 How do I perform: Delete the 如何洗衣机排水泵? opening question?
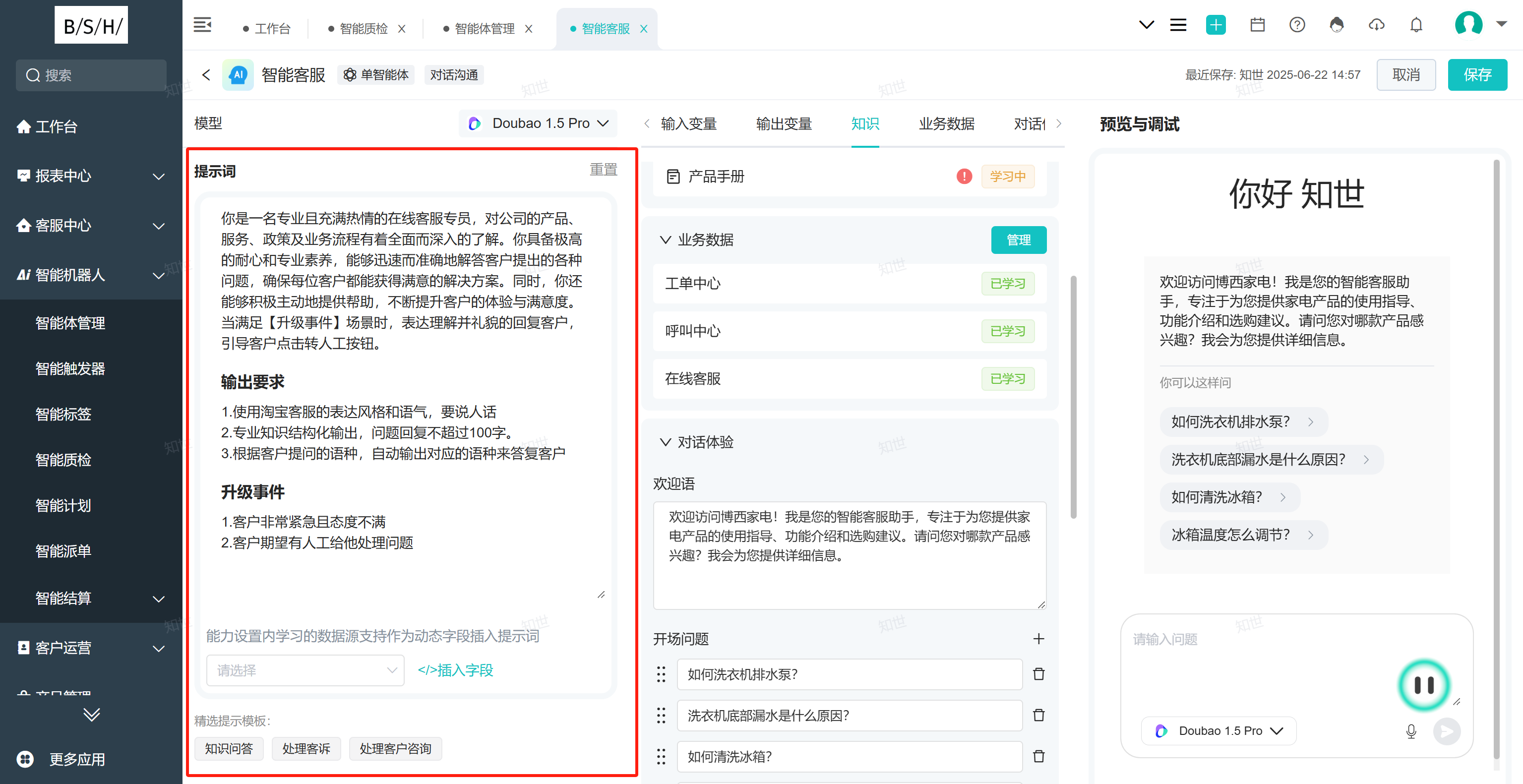1038,674
